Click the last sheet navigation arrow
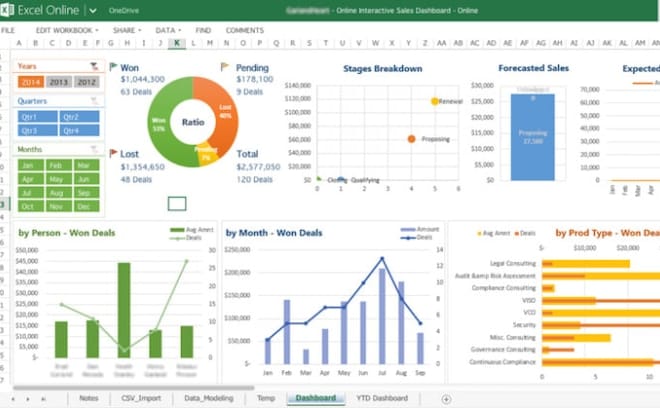Viewport: 660px width, 408px height. tap(43, 399)
